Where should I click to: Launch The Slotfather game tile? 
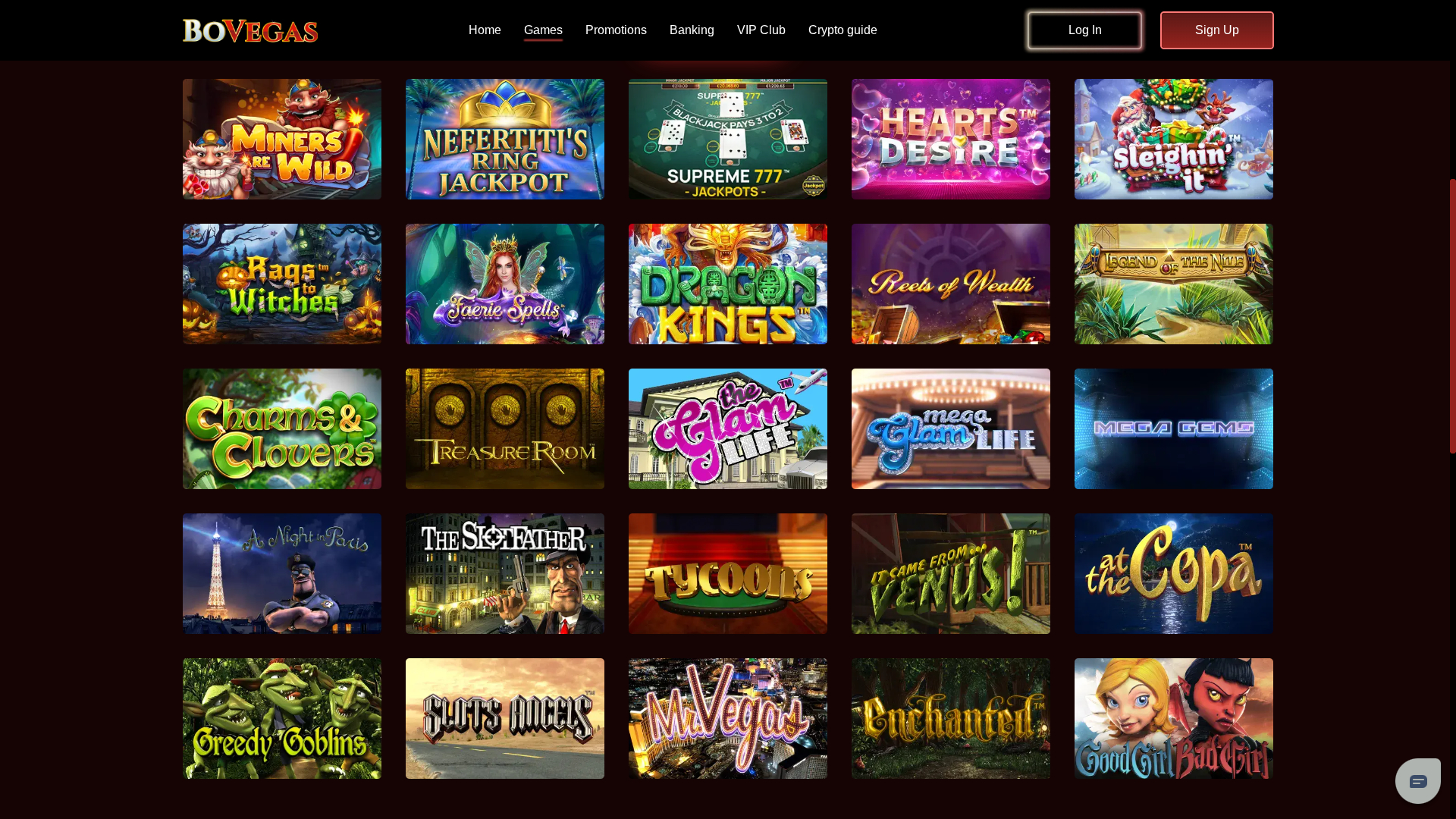coord(505,573)
